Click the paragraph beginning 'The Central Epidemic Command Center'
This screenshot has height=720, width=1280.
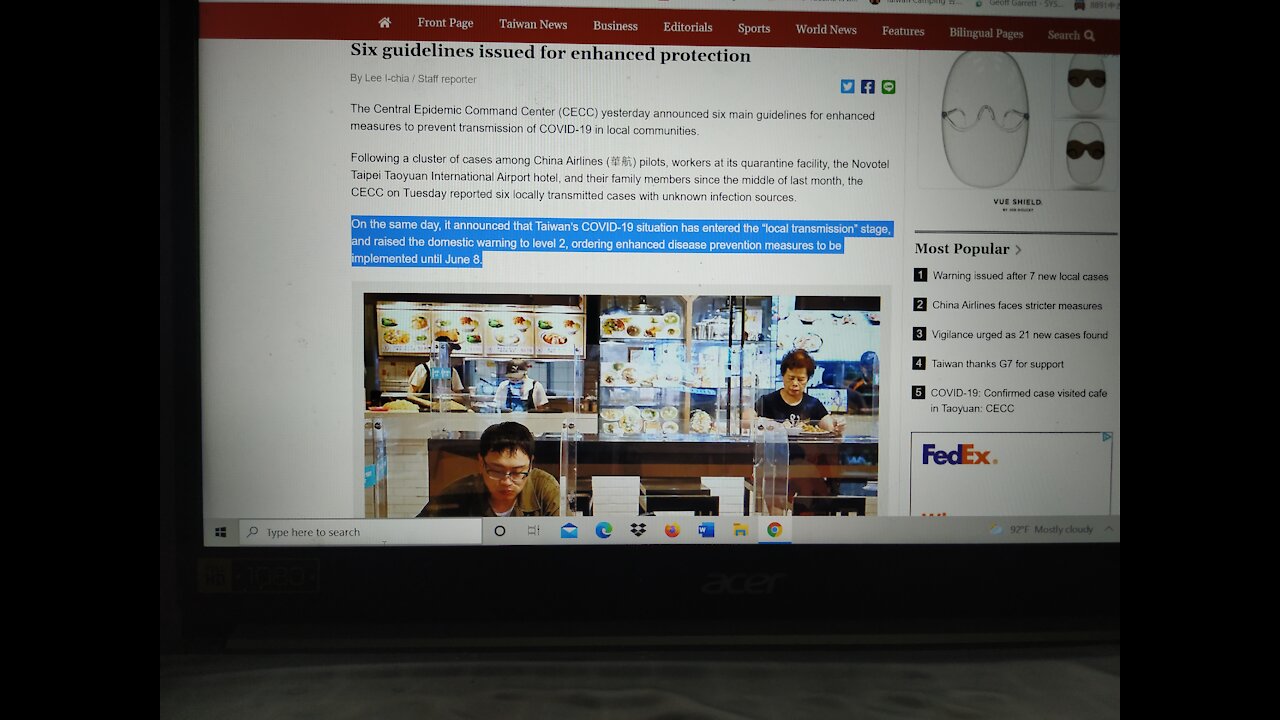pos(612,122)
